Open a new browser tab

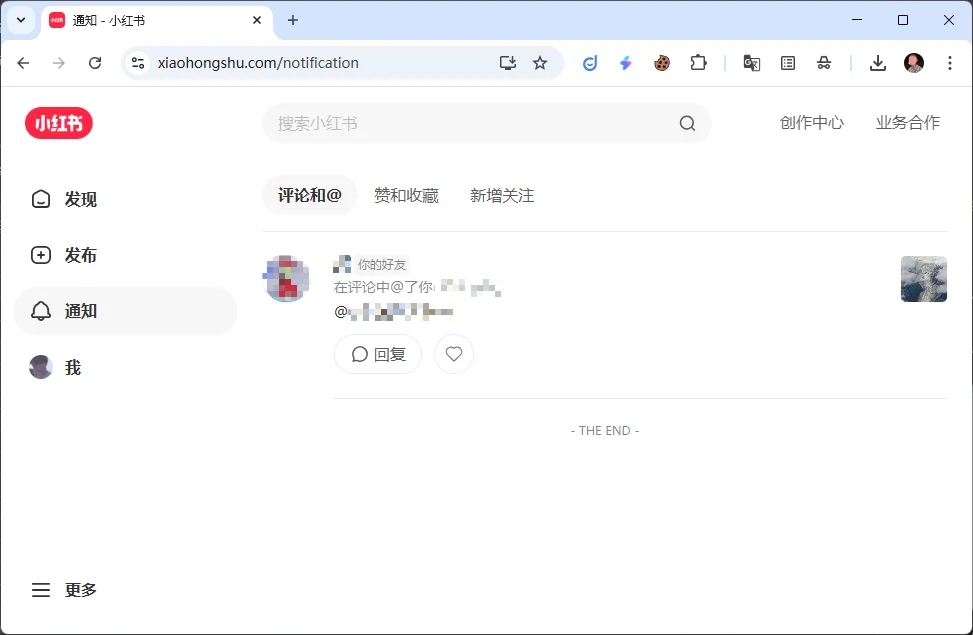click(x=293, y=20)
